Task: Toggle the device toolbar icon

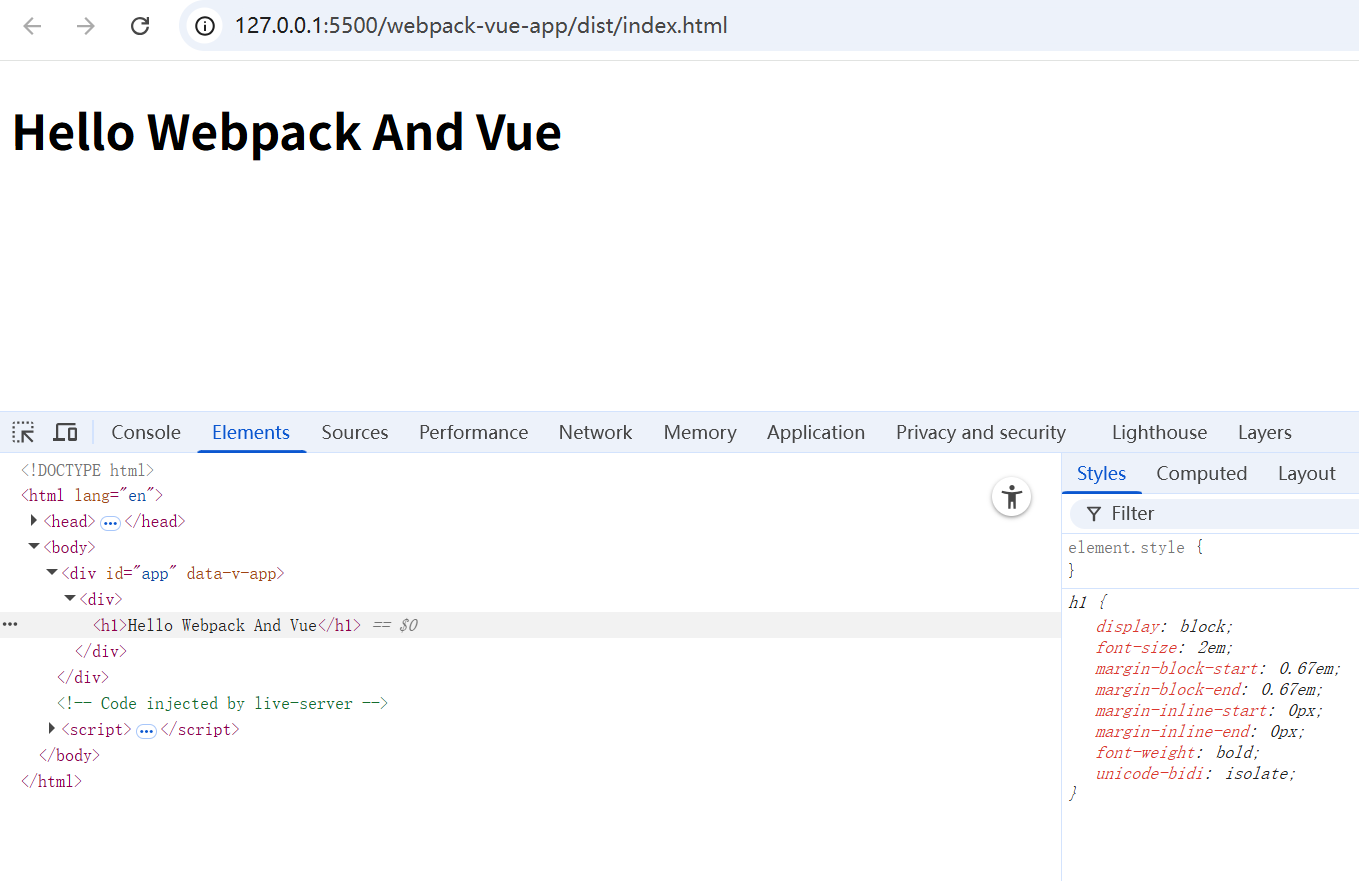Action: click(66, 432)
